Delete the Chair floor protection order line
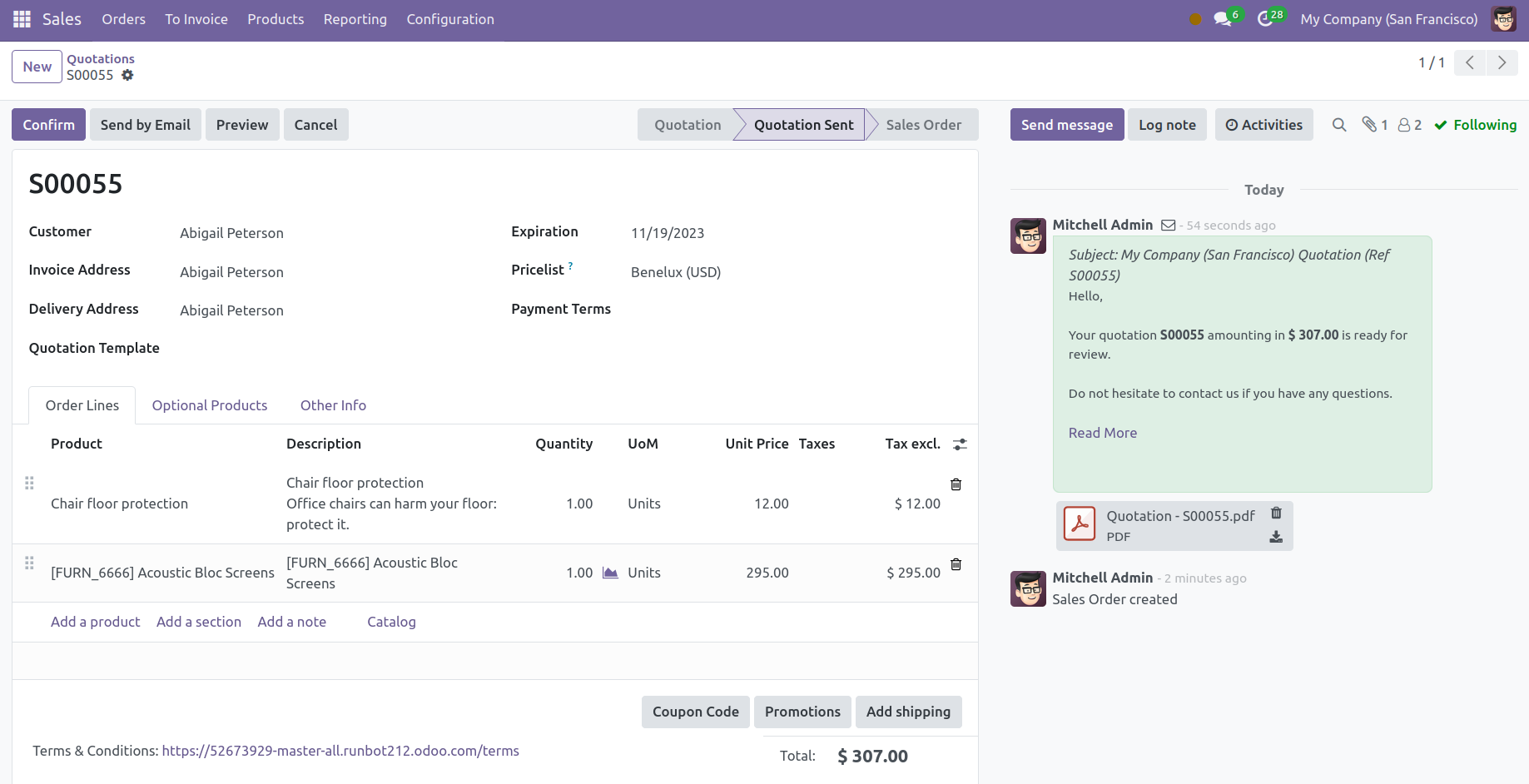 [956, 484]
